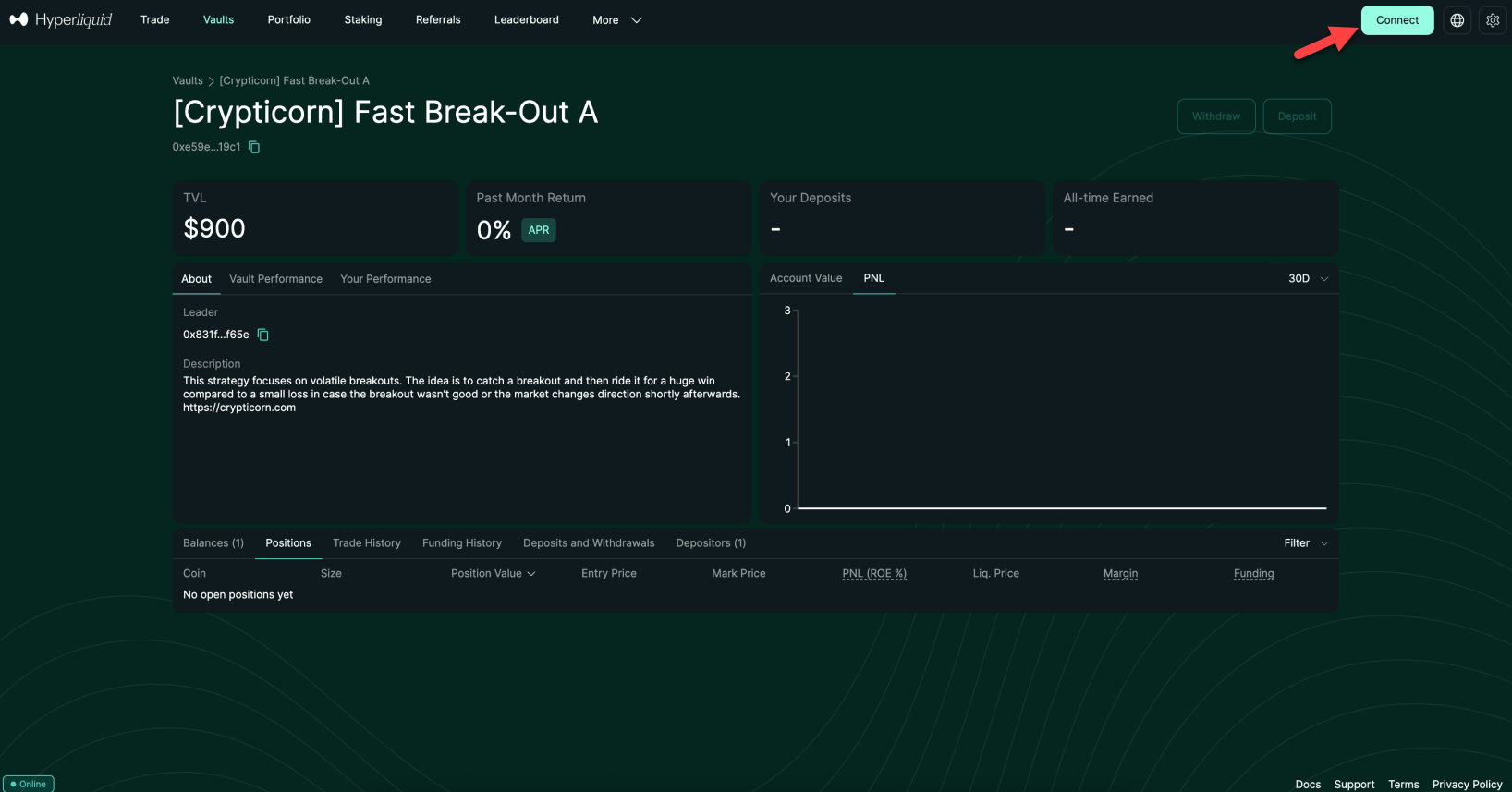The height and width of the screenshot is (792, 1512).
Task: Click the Online status indicator
Action: click(x=29, y=784)
